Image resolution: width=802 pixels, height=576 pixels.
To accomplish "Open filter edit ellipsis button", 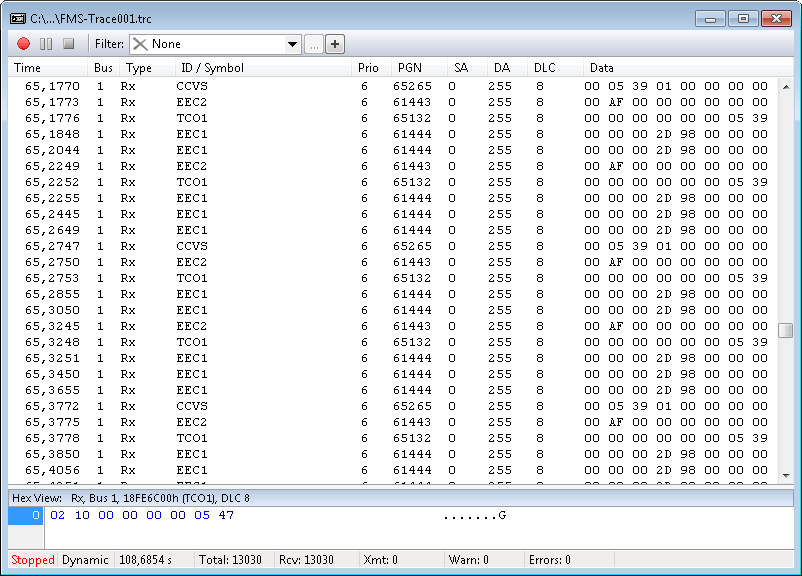I will tap(314, 44).
